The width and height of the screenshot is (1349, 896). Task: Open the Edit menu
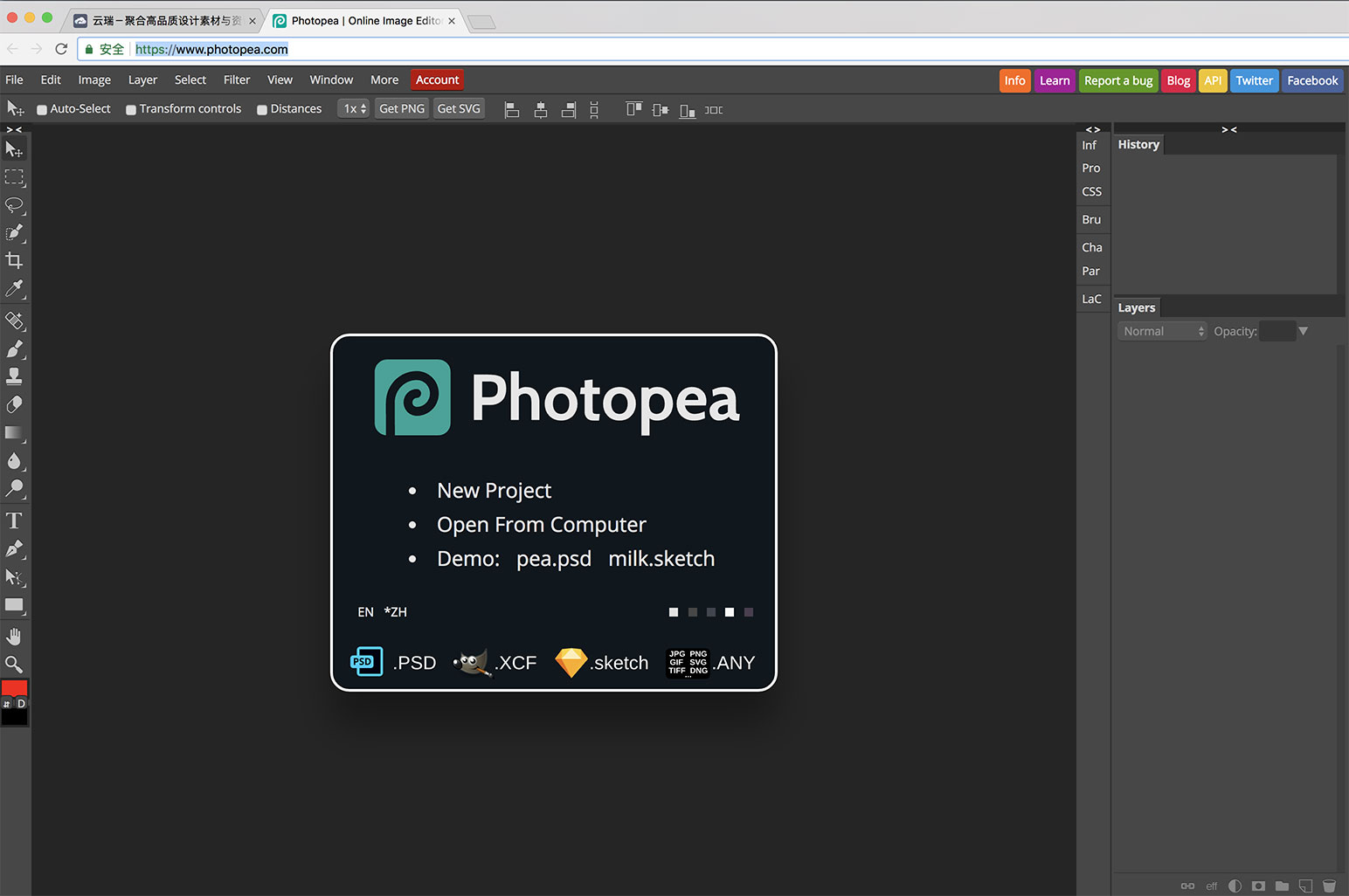point(51,79)
